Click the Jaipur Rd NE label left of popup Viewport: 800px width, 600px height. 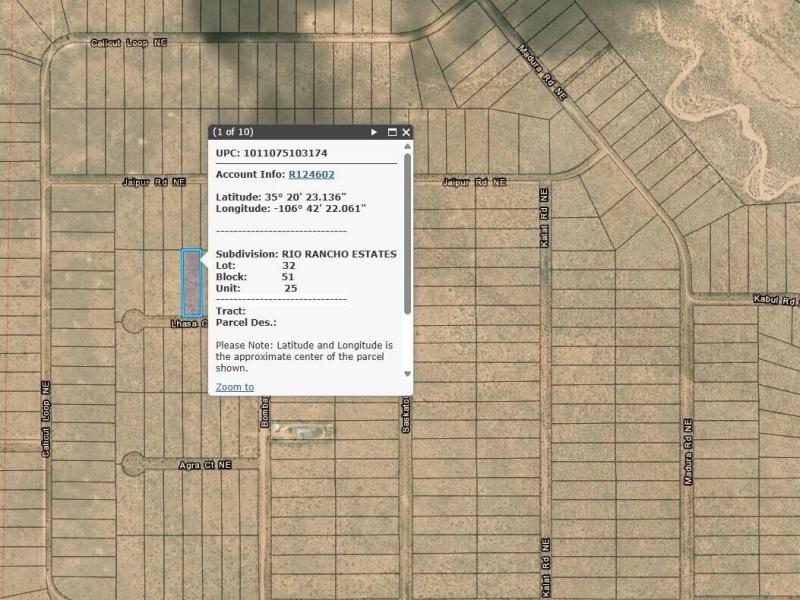click(154, 182)
